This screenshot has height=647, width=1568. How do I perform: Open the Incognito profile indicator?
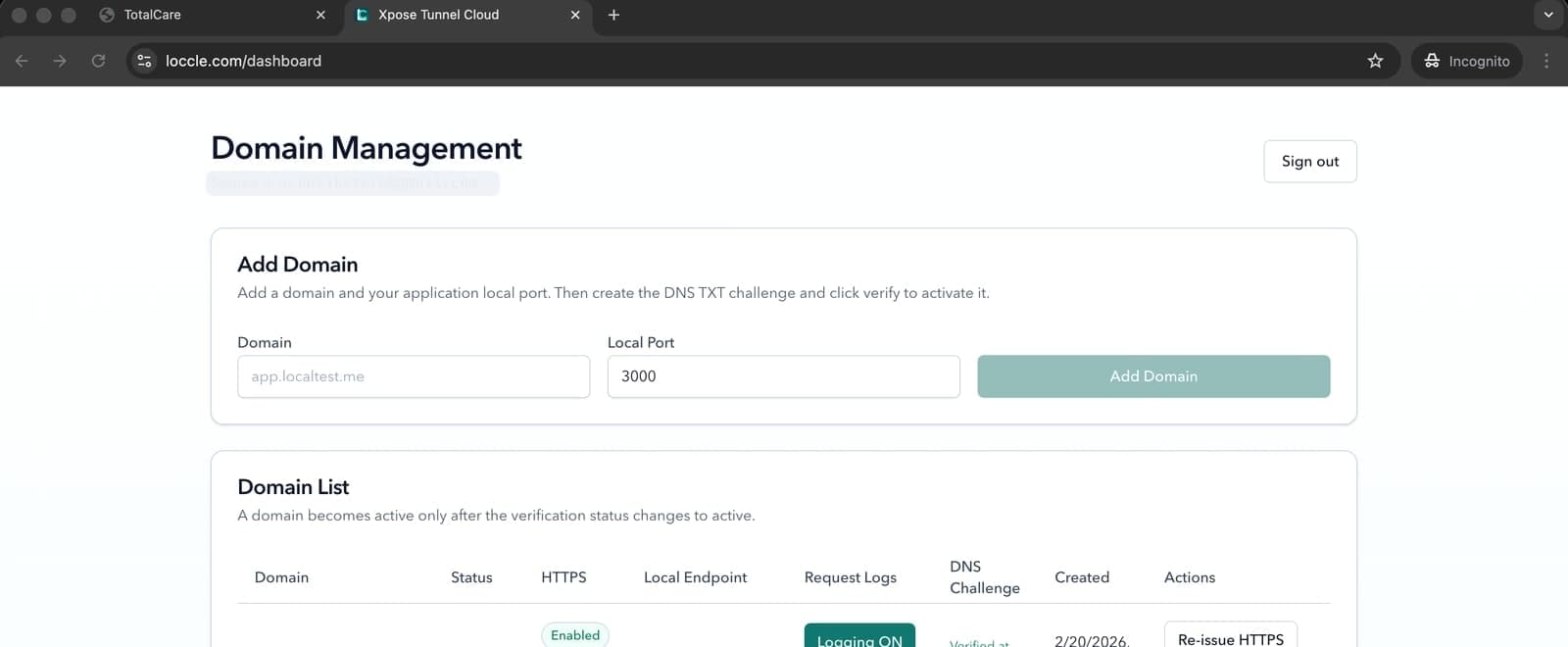[1467, 61]
